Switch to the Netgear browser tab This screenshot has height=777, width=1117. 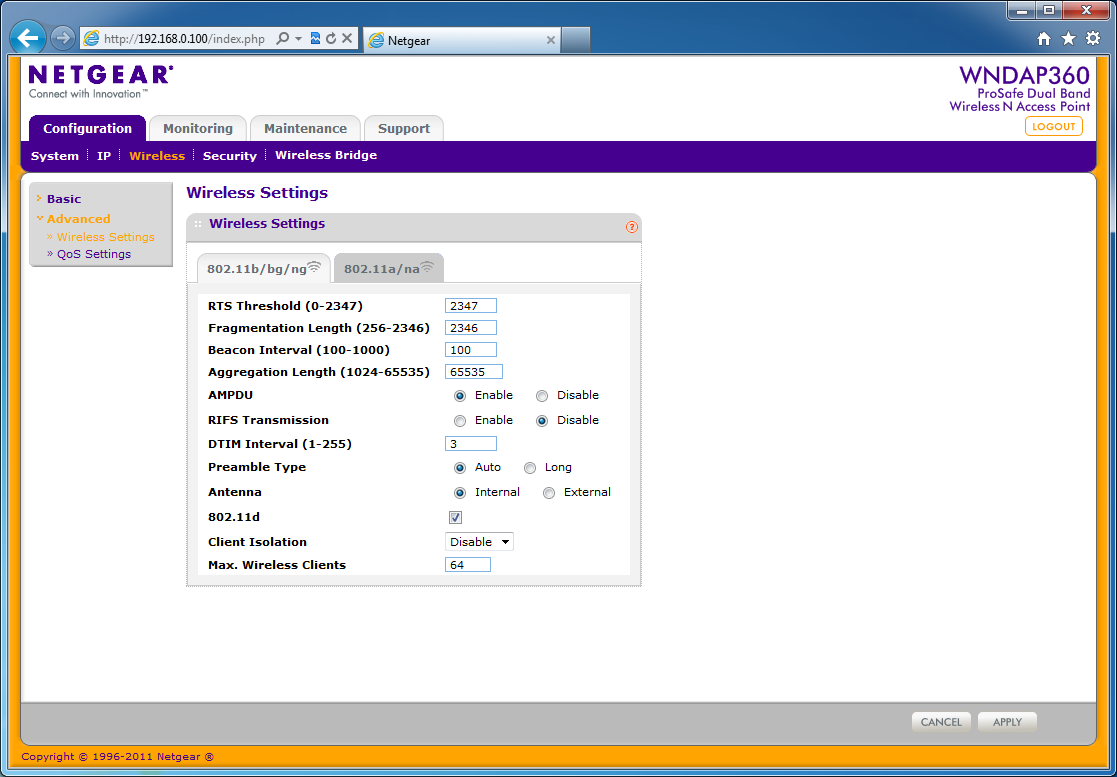tap(462, 41)
